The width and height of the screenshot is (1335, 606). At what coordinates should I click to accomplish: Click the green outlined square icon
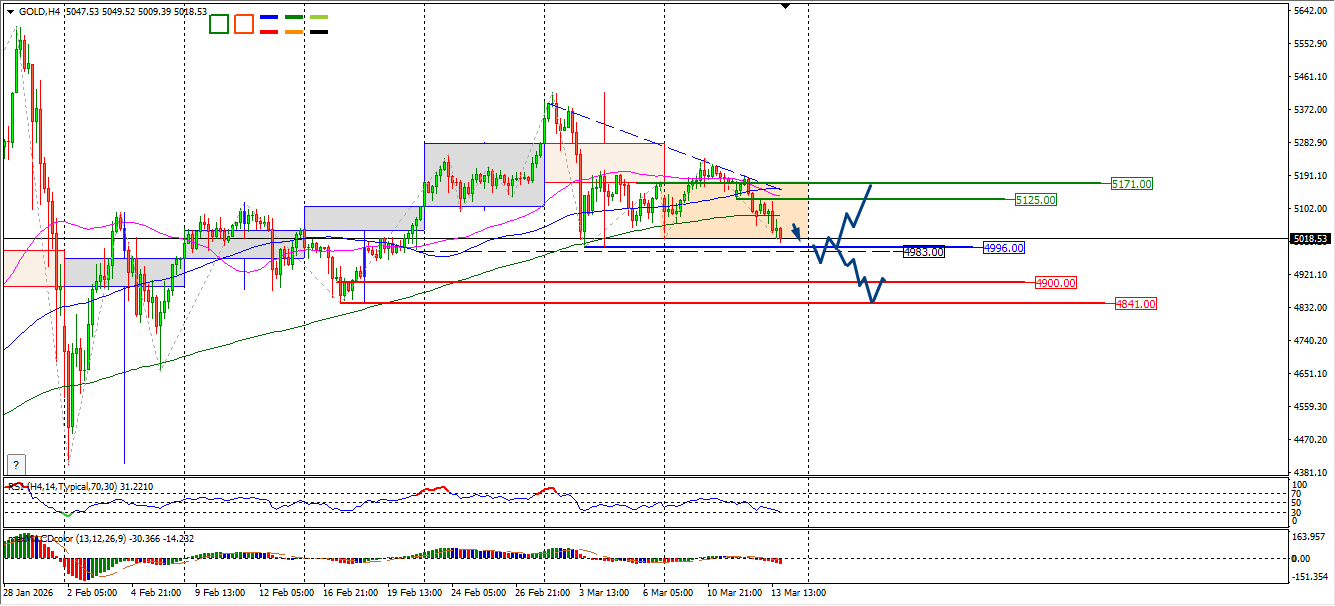[x=219, y=25]
